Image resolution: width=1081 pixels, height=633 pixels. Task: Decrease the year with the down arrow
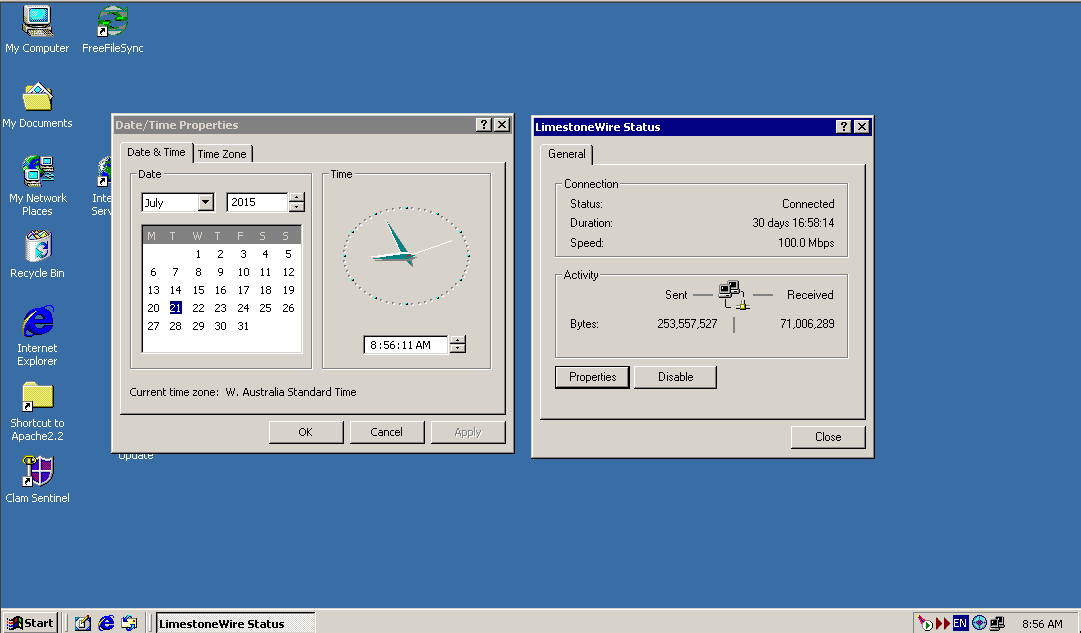pyautogui.click(x=296, y=207)
